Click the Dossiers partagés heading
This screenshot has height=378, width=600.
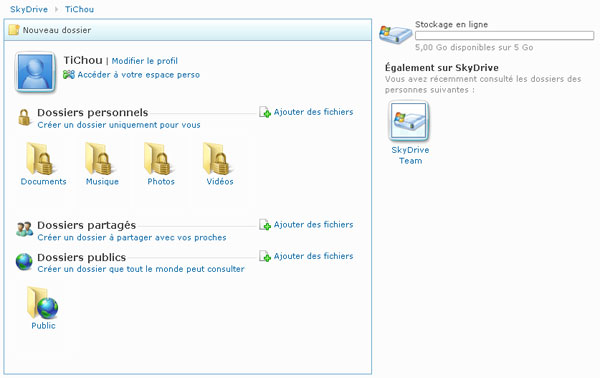click(x=86, y=225)
